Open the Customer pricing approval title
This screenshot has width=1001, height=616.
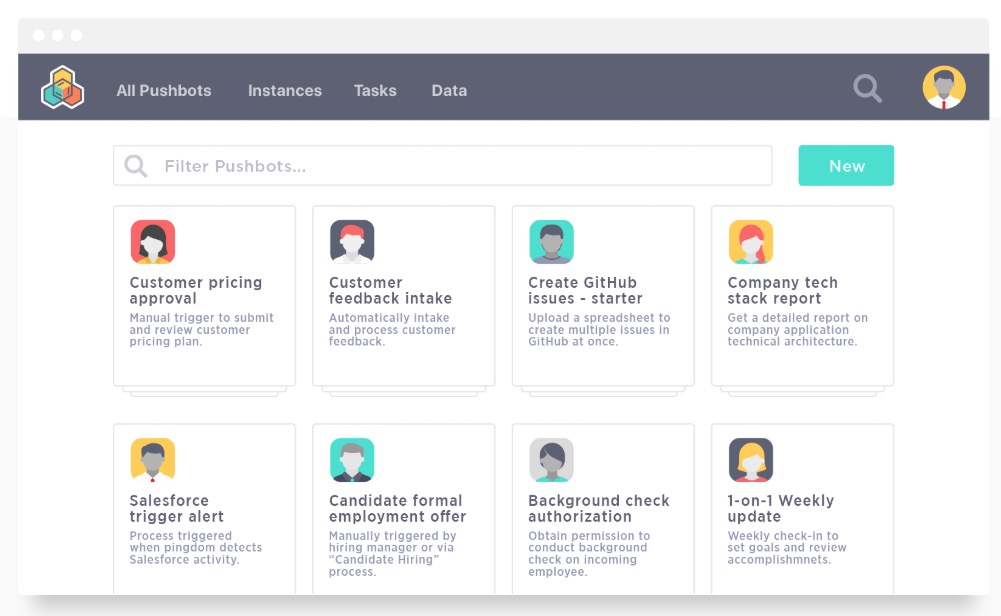click(x=196, y=290)
